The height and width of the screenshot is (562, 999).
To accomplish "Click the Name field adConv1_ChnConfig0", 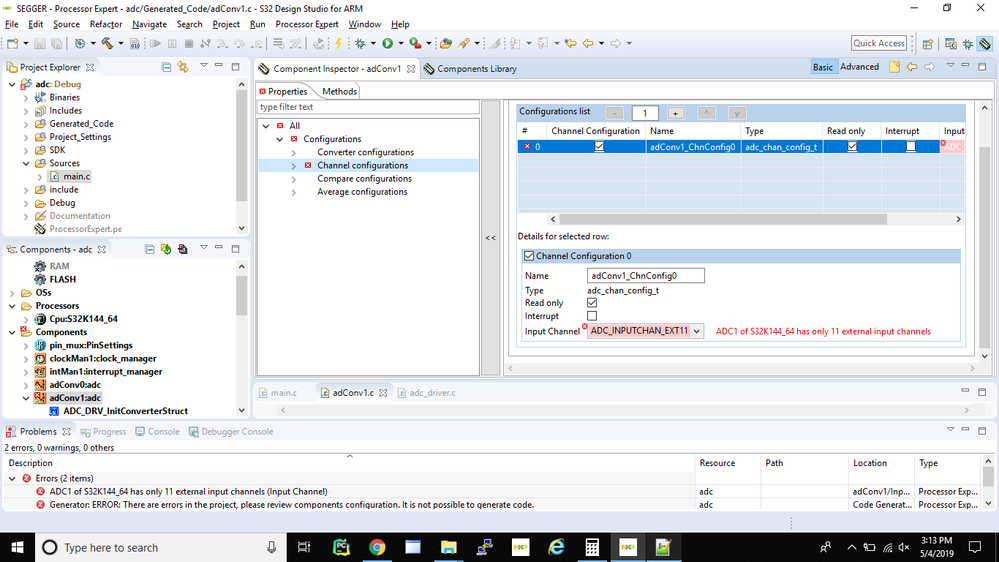I will click(645, 276).
